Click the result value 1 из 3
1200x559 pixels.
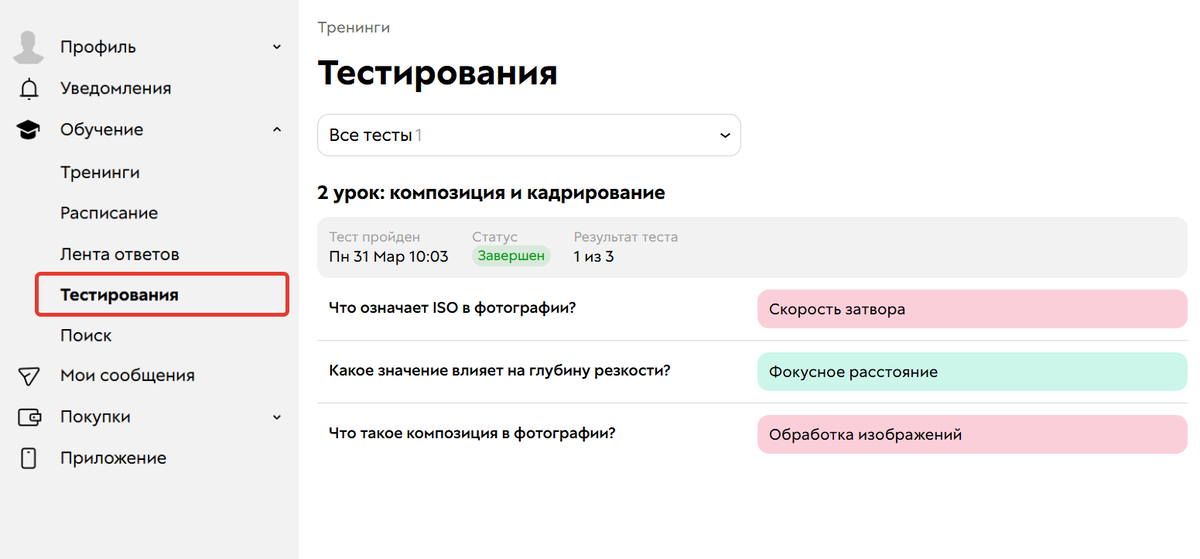594,256
